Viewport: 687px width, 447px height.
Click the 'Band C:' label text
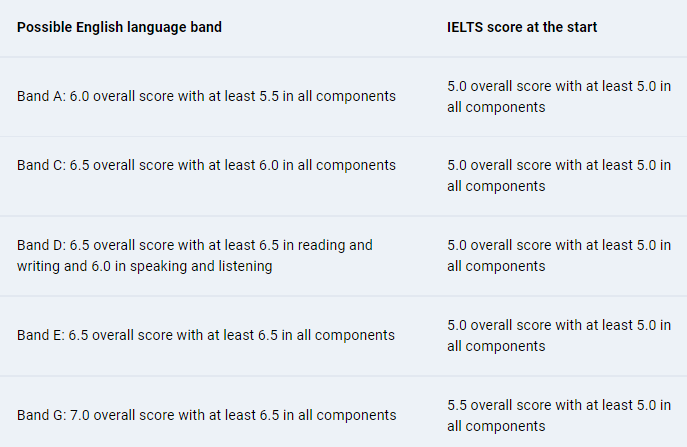click(x=41, y=165)
